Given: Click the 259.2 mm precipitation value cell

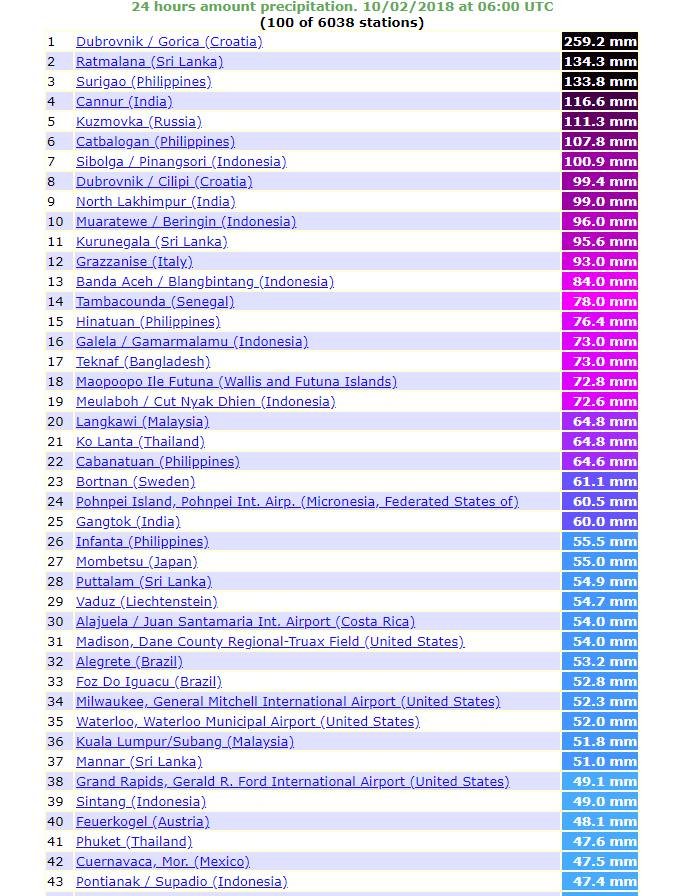Looking at the screenshot, I should coord(599,42).
